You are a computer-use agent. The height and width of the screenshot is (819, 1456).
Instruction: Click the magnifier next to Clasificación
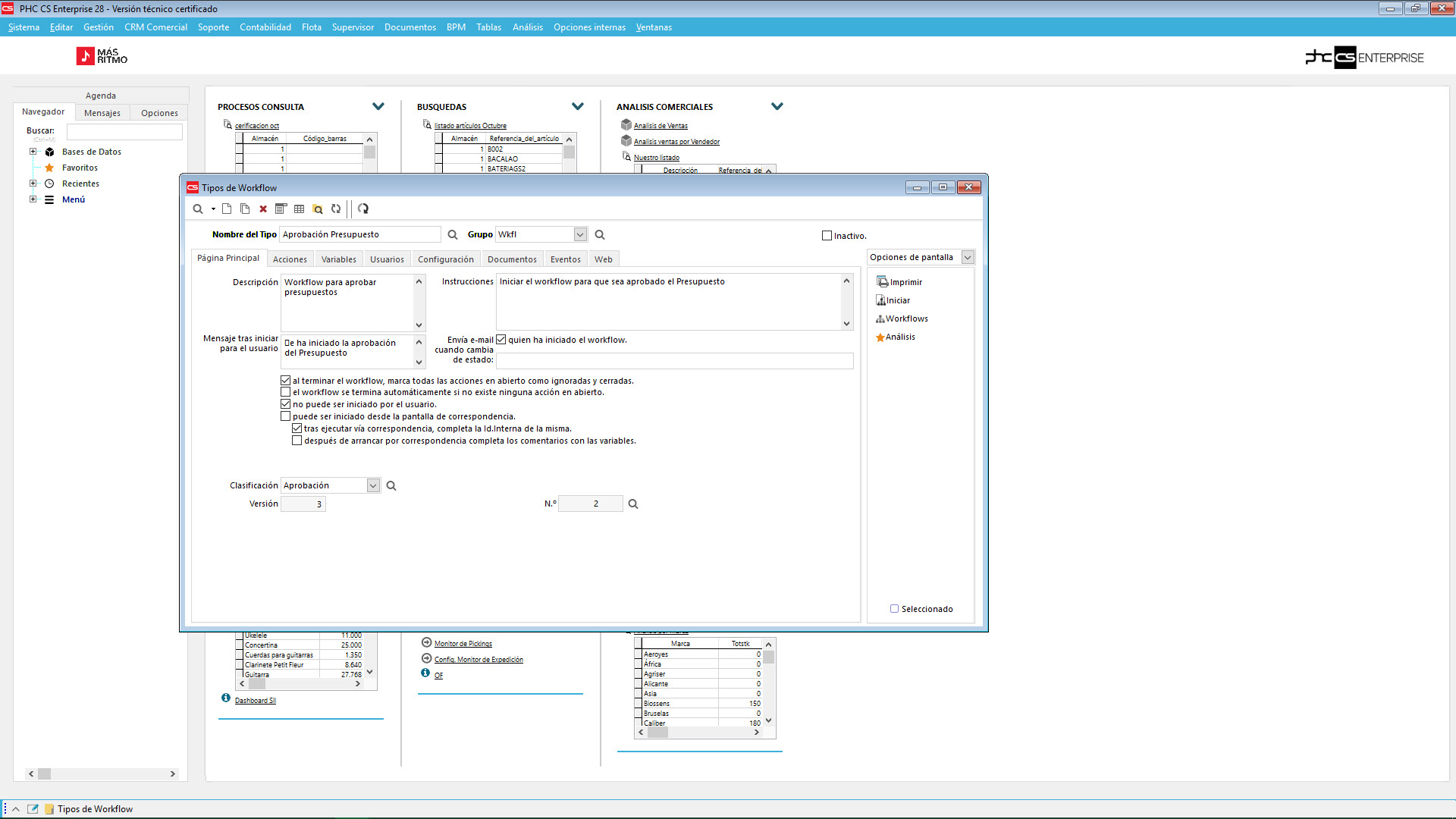tap(391, 486)
